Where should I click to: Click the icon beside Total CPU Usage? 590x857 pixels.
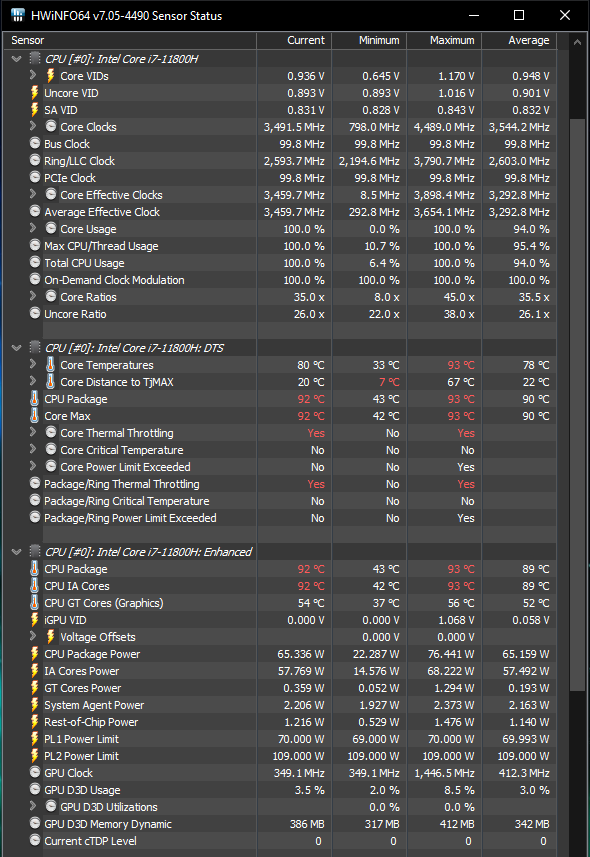35,262
